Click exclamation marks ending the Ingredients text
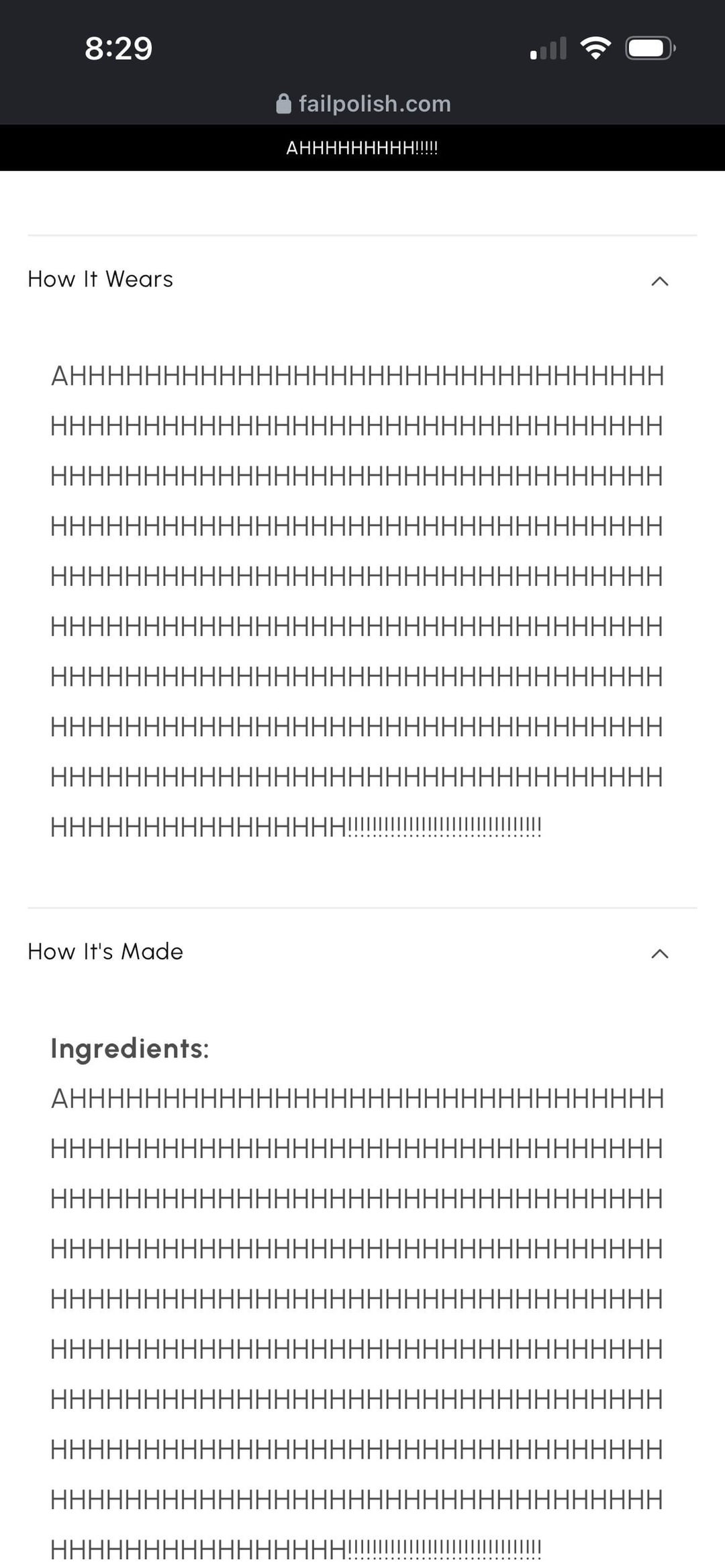Image resolution: width=725 pixels, height=1568 pixels. pos(444,1549)
